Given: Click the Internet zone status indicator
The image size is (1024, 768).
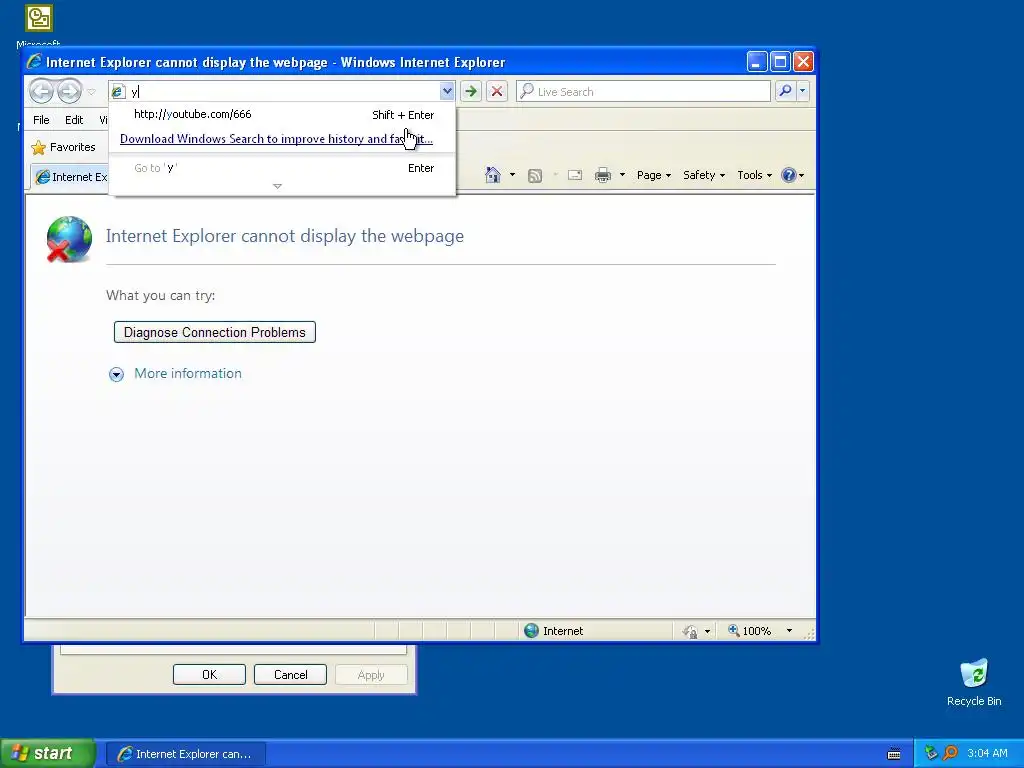Looking at the screenshot, I should [x=553, y=631].
